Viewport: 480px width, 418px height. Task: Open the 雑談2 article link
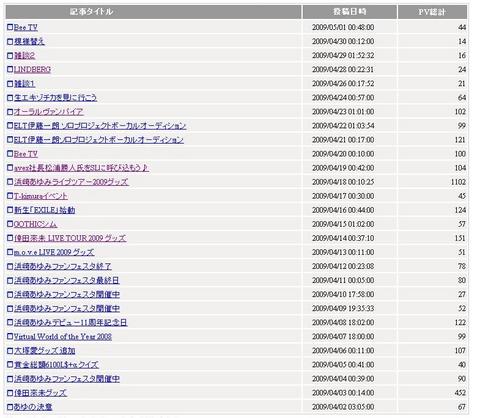pos(24,56)
